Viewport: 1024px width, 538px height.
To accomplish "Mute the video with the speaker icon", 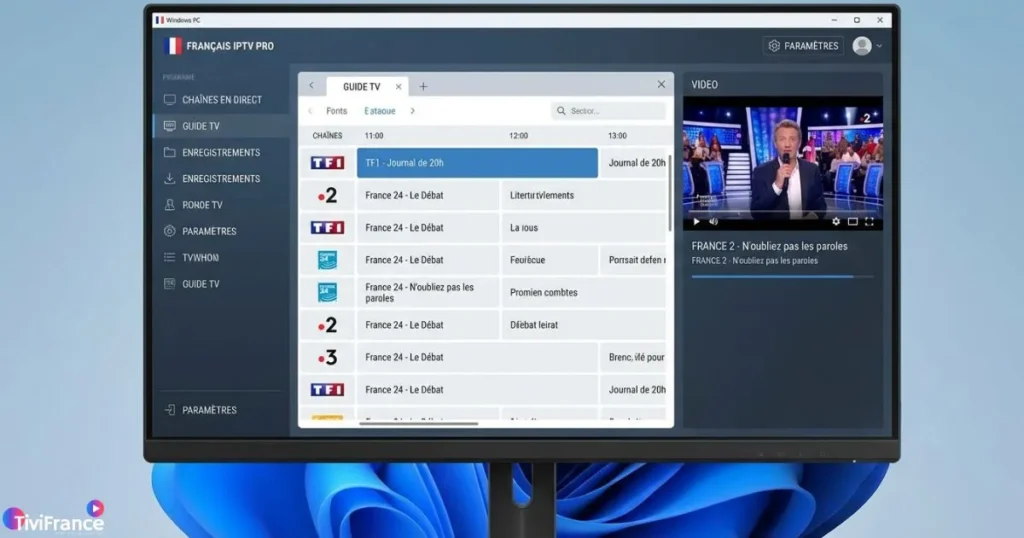I will (713, 221).
